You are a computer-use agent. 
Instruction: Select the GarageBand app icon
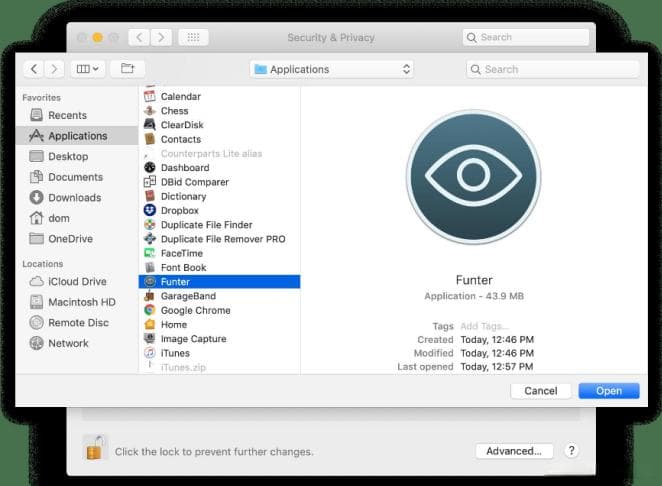150,296
